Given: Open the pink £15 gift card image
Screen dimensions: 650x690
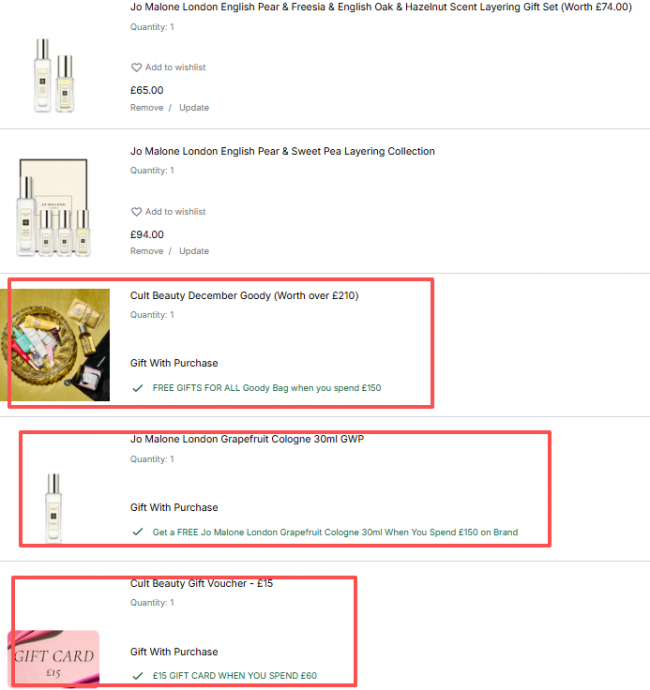Looking at the screenshot, I should point(54,658).
